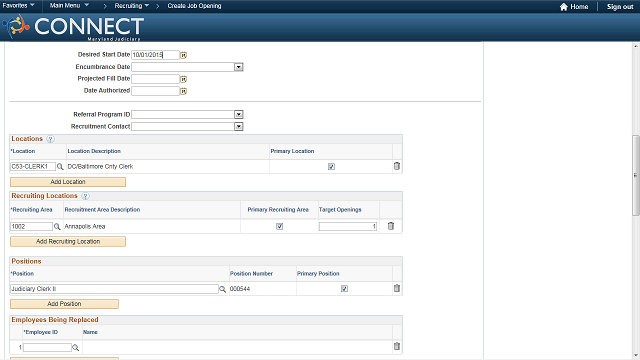640x360 pixels.
Task: Click the Position input field
Action: (114, 289)
